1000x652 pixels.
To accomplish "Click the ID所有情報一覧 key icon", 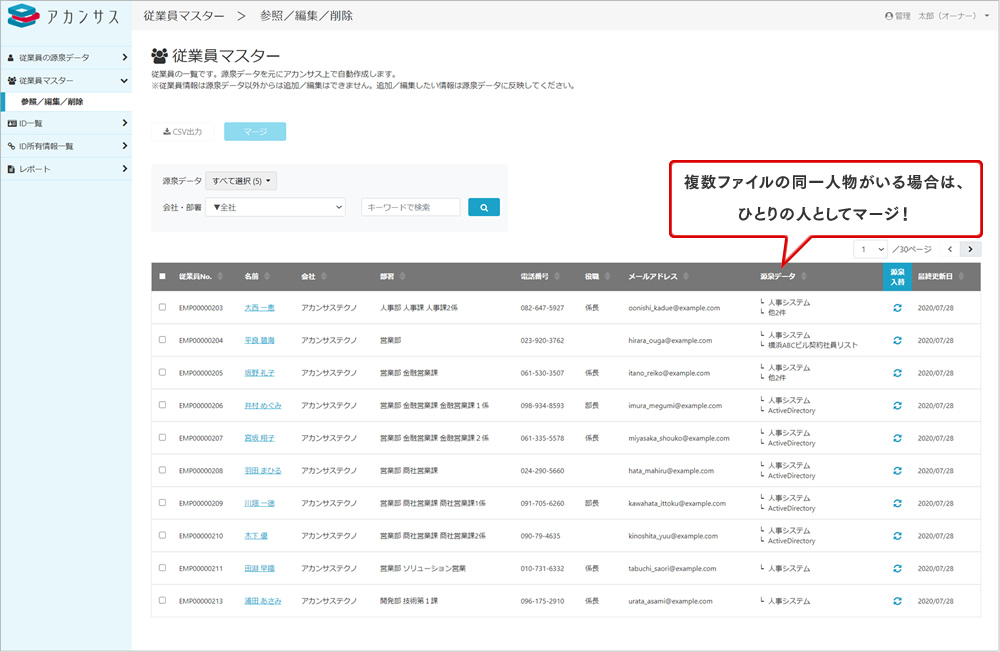I will [11, 146].
